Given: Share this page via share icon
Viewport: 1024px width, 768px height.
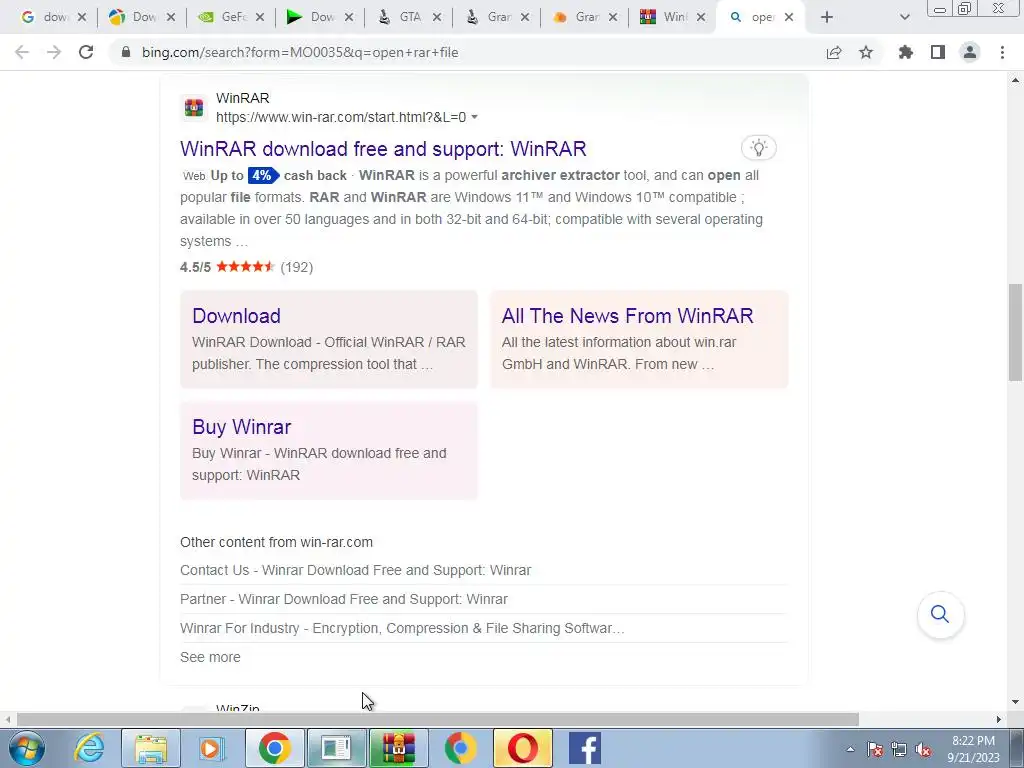Looking at the screenshot, I should 834,52.
